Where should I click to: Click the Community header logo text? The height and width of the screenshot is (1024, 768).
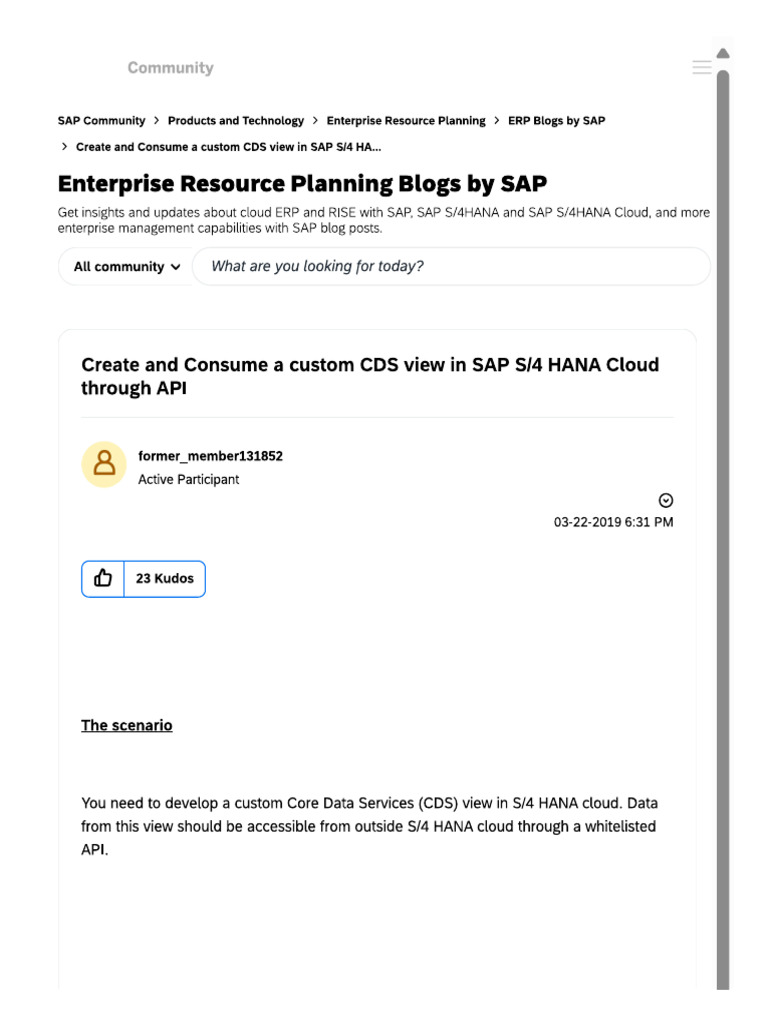(x=170, y=68)
